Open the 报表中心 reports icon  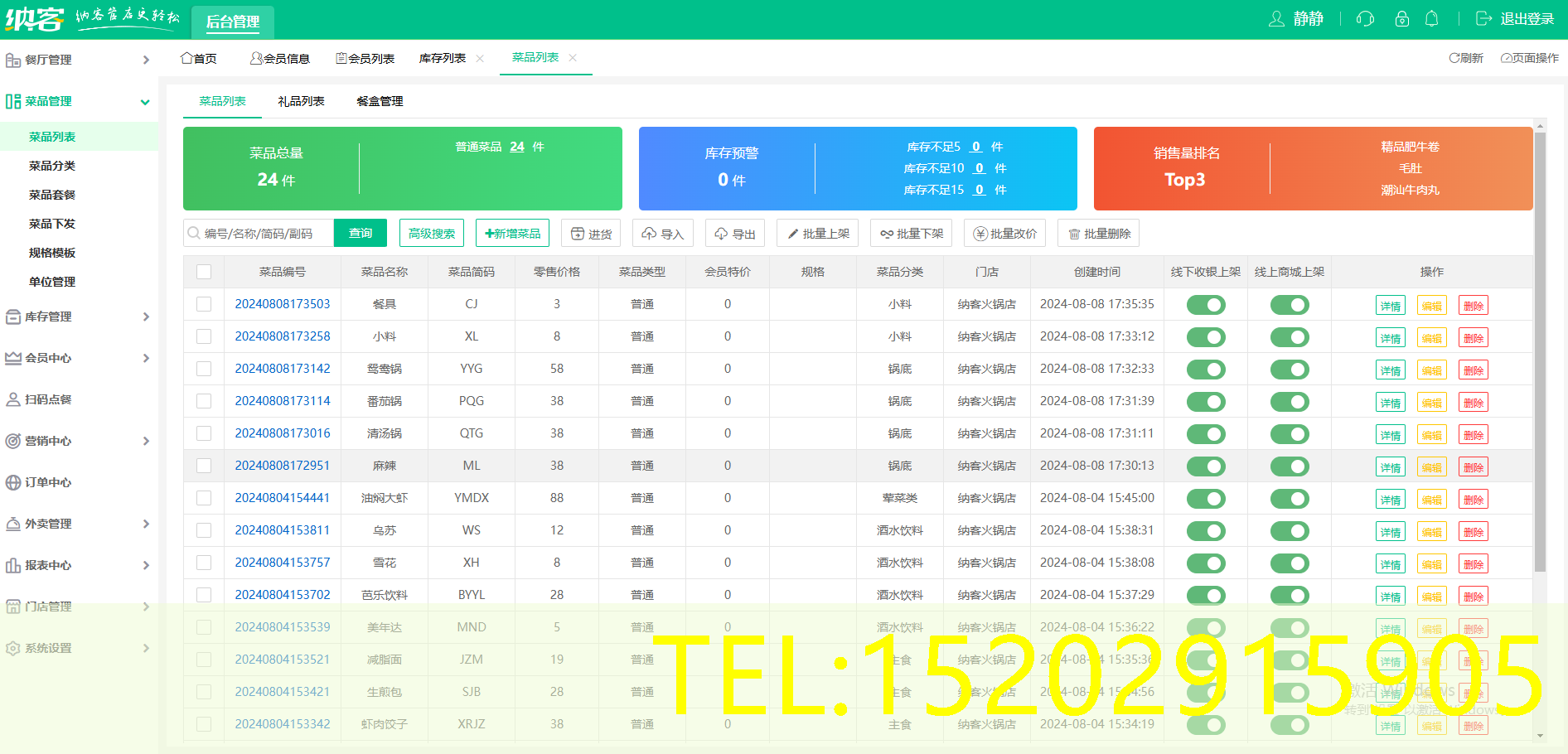(x=15, y=565)
